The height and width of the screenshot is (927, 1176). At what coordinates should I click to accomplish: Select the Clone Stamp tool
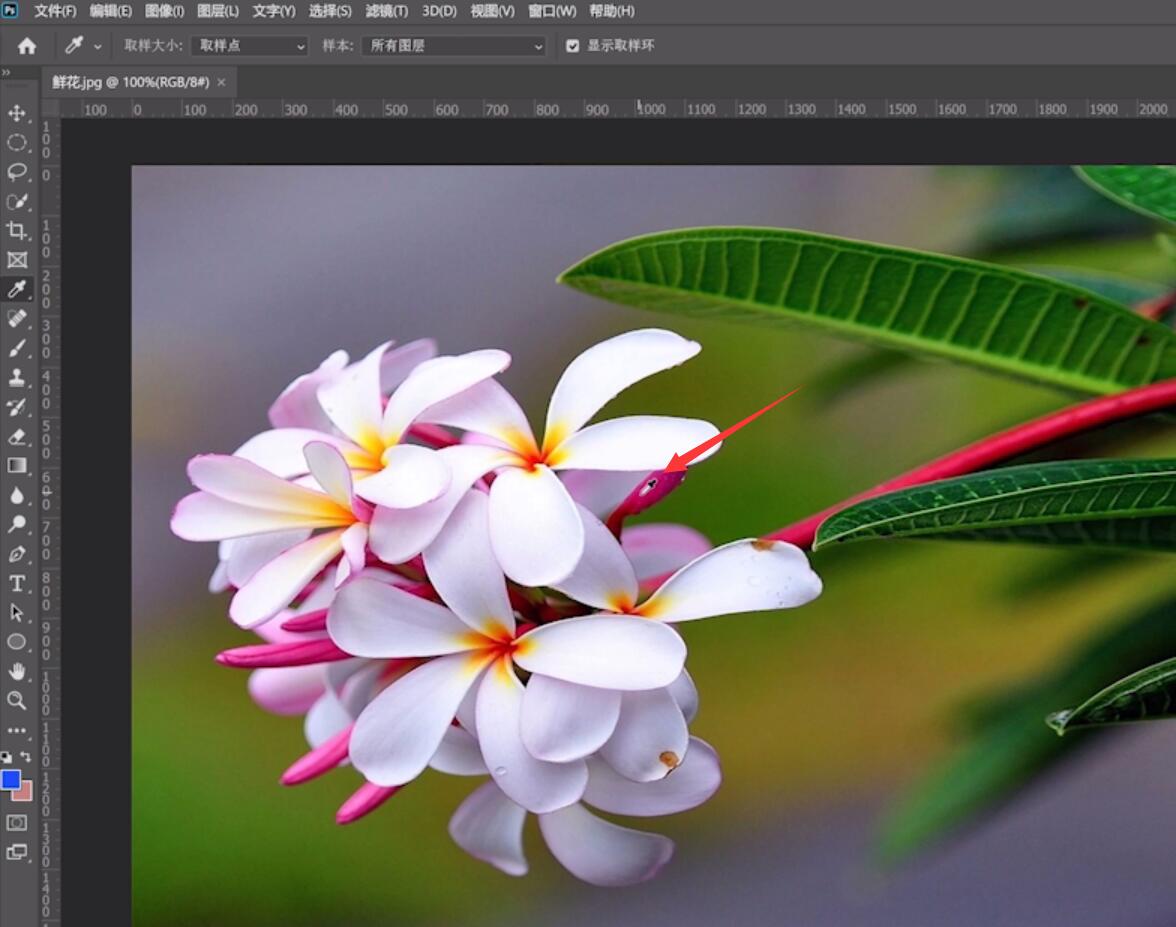(16, 377)
